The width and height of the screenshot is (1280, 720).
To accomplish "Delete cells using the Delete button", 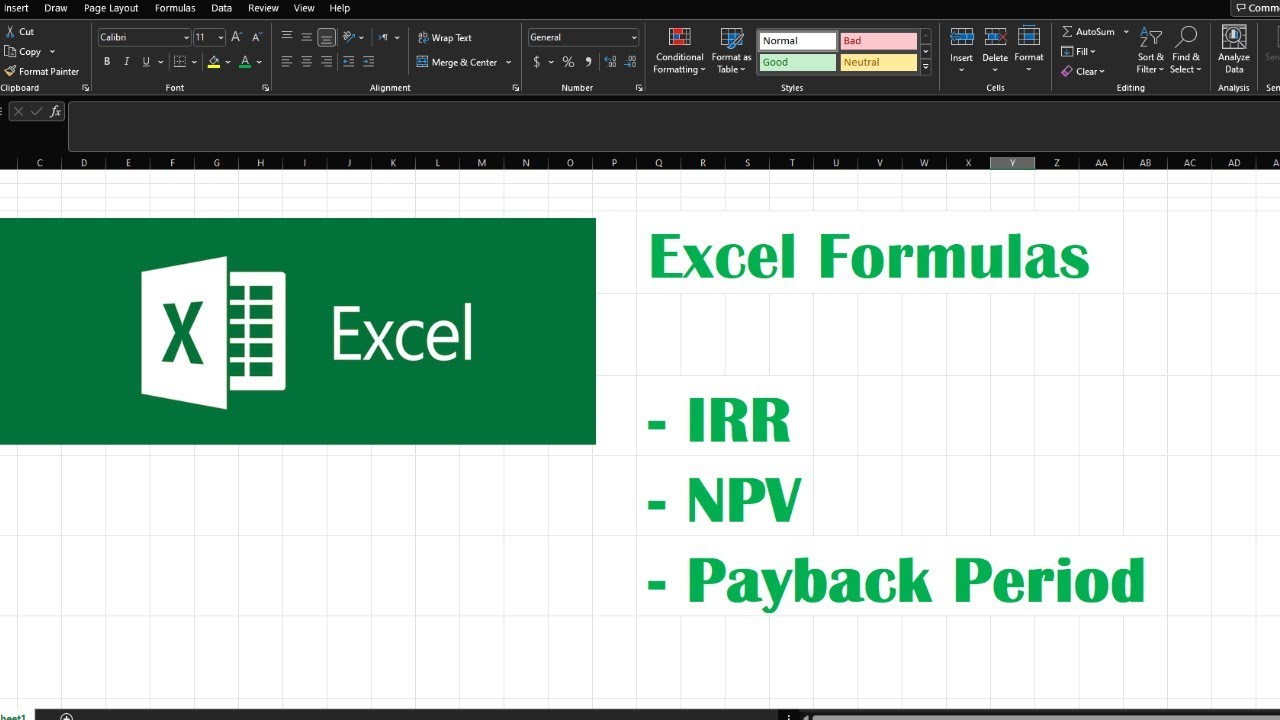I will click(x=995, y=51).
